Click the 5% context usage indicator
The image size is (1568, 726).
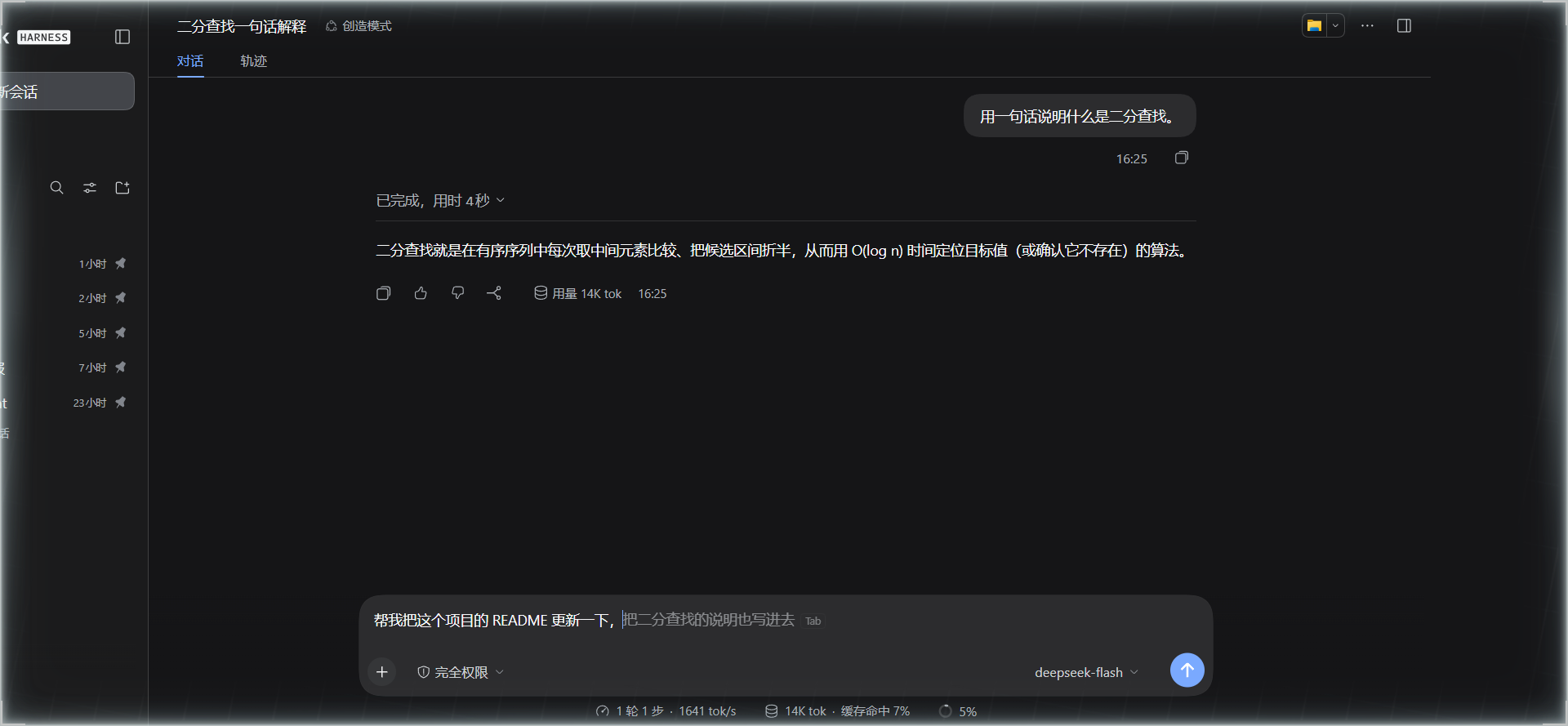958,711
